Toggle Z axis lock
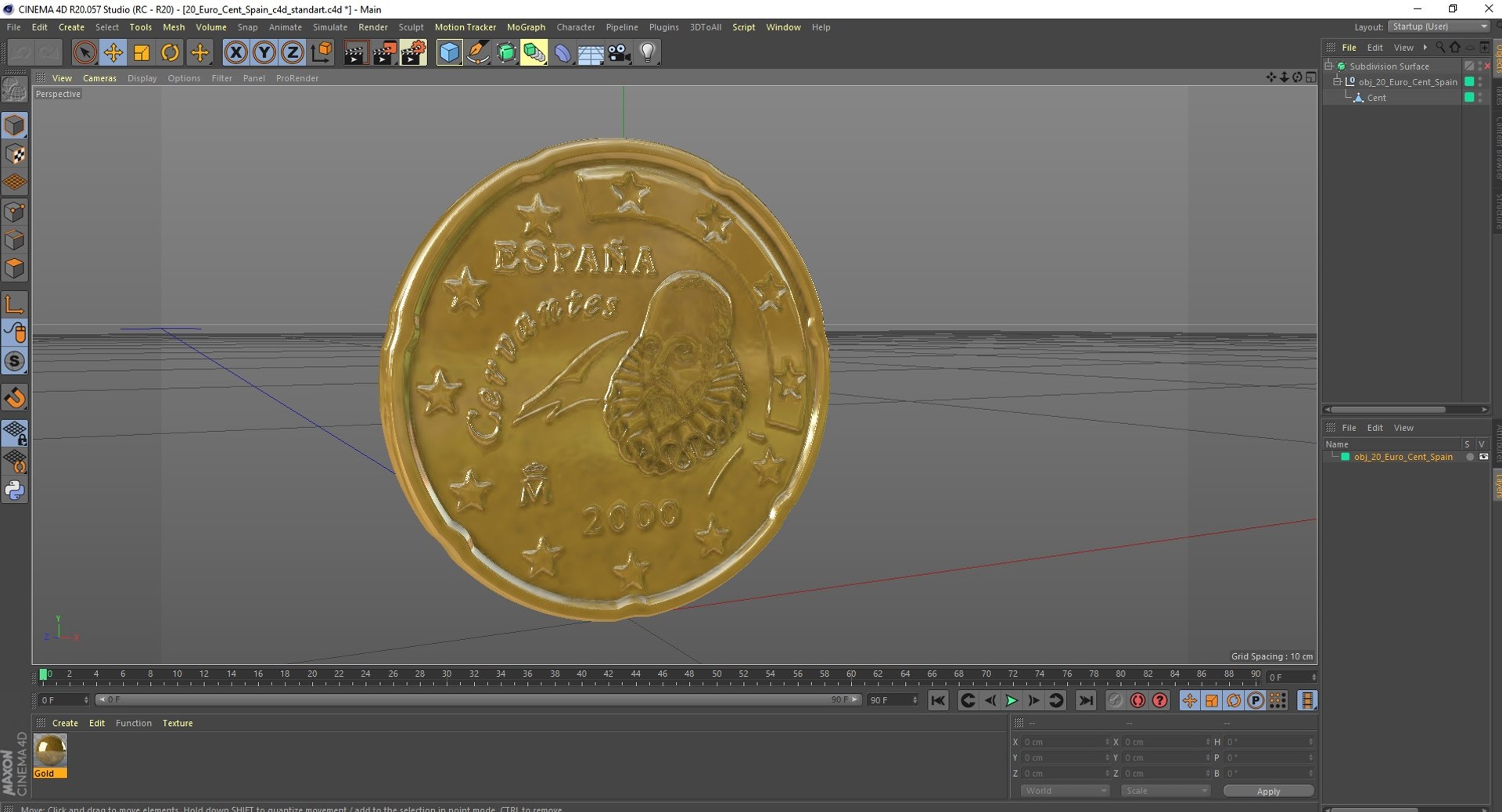The image size is (1502, 812). click(x=293, y=52)
